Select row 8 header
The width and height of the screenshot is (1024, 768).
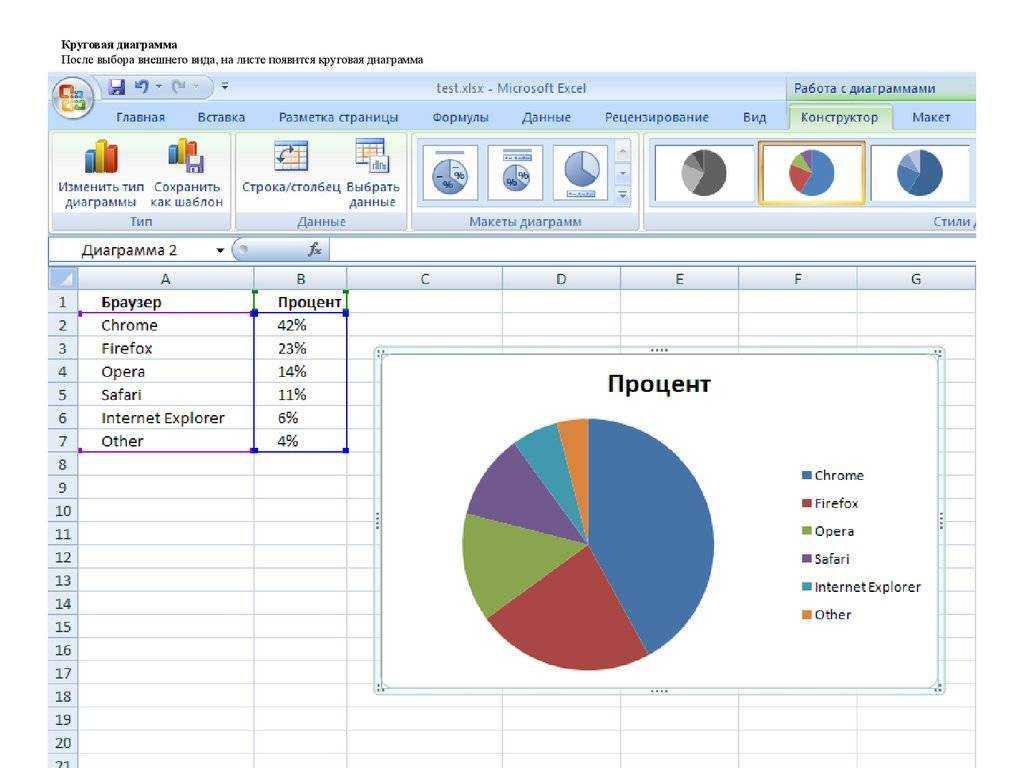pos(63,464)
